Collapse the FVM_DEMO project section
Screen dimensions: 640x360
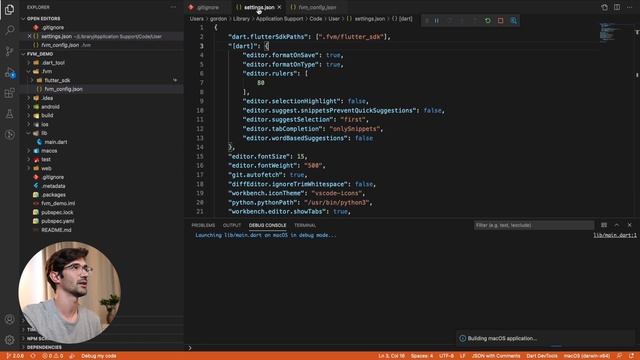click(40, 54)
